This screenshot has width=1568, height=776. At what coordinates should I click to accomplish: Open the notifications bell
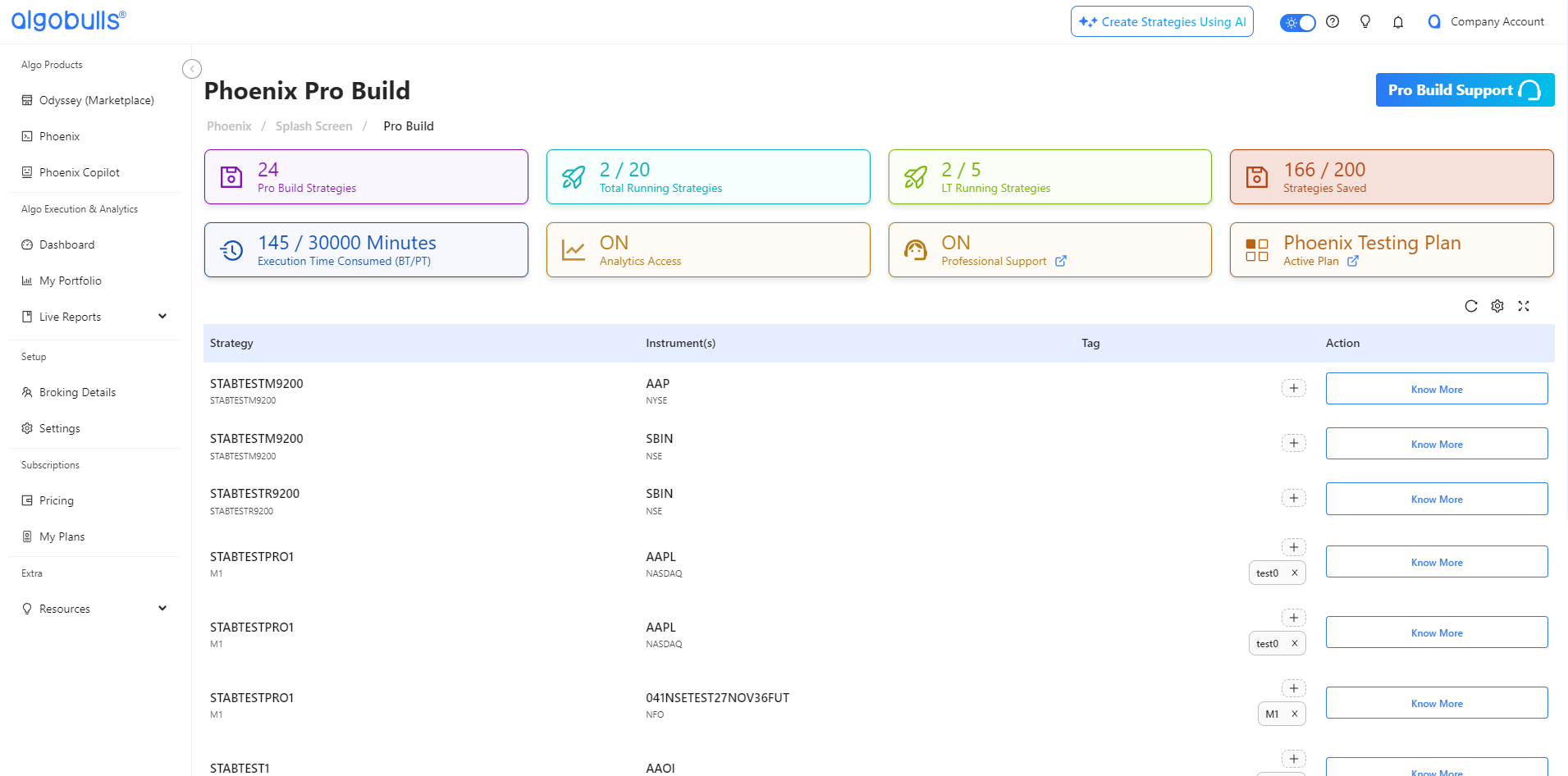click(1398, 22)
